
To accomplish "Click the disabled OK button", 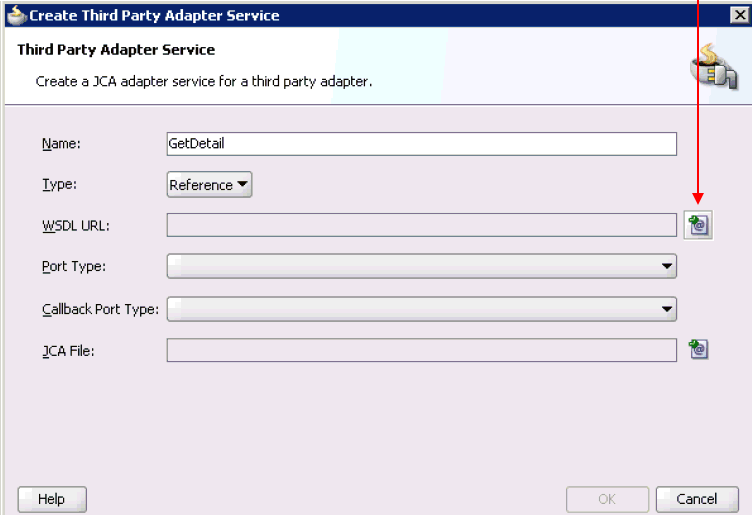I will point(607,499).
